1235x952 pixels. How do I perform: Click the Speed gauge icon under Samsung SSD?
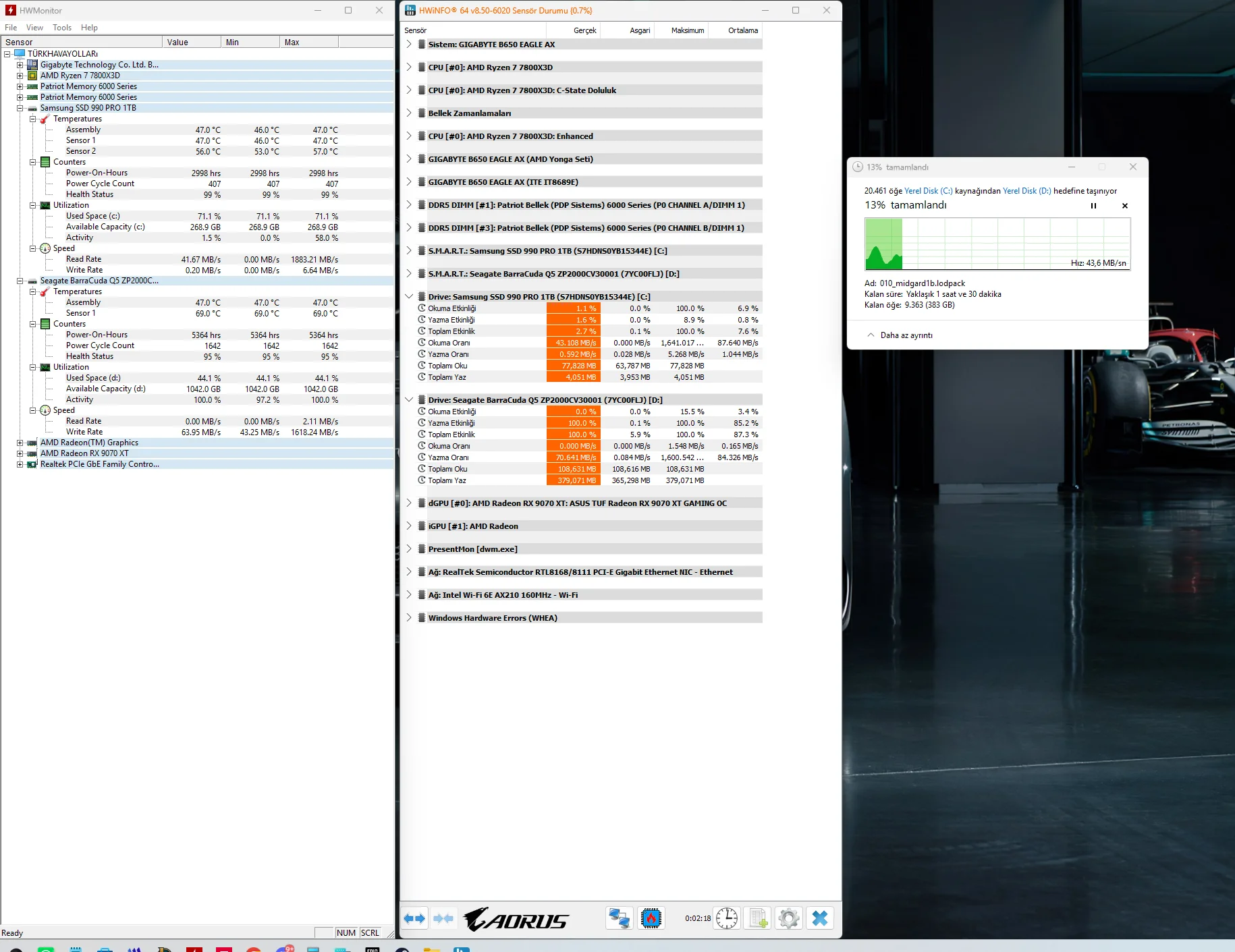45,248
